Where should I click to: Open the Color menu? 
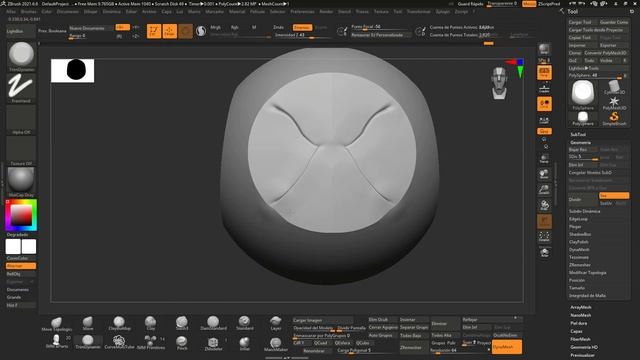tap(47, 12)
